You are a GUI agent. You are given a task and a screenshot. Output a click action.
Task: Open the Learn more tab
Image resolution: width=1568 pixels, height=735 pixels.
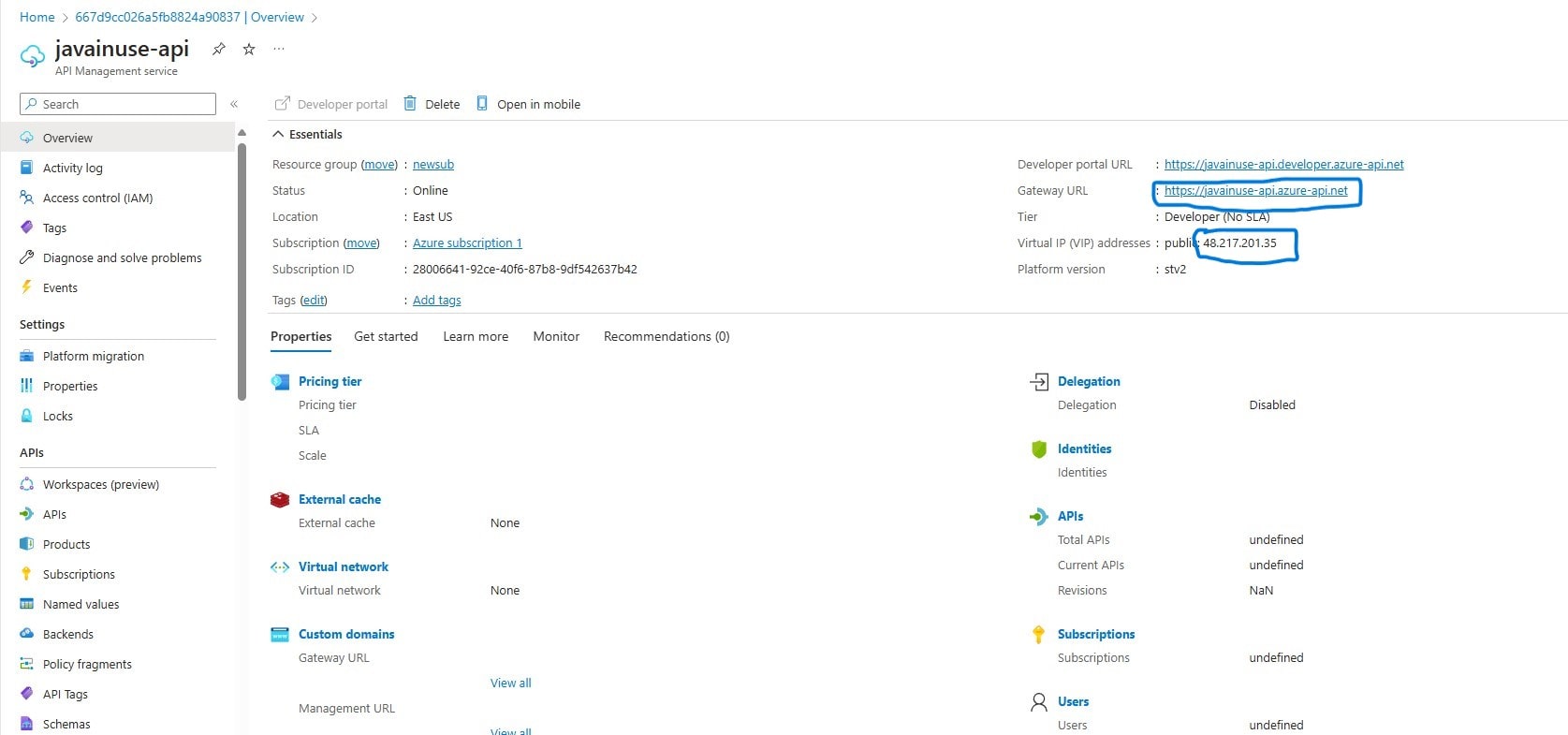476,336
